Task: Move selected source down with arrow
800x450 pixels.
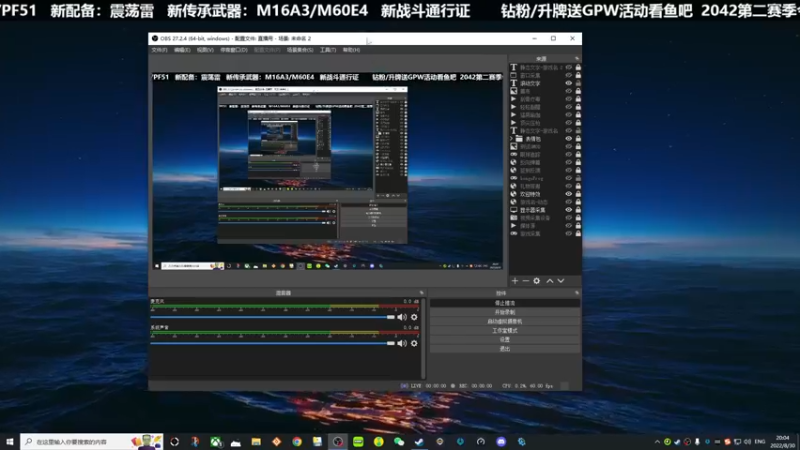Action: click(561, 281)
